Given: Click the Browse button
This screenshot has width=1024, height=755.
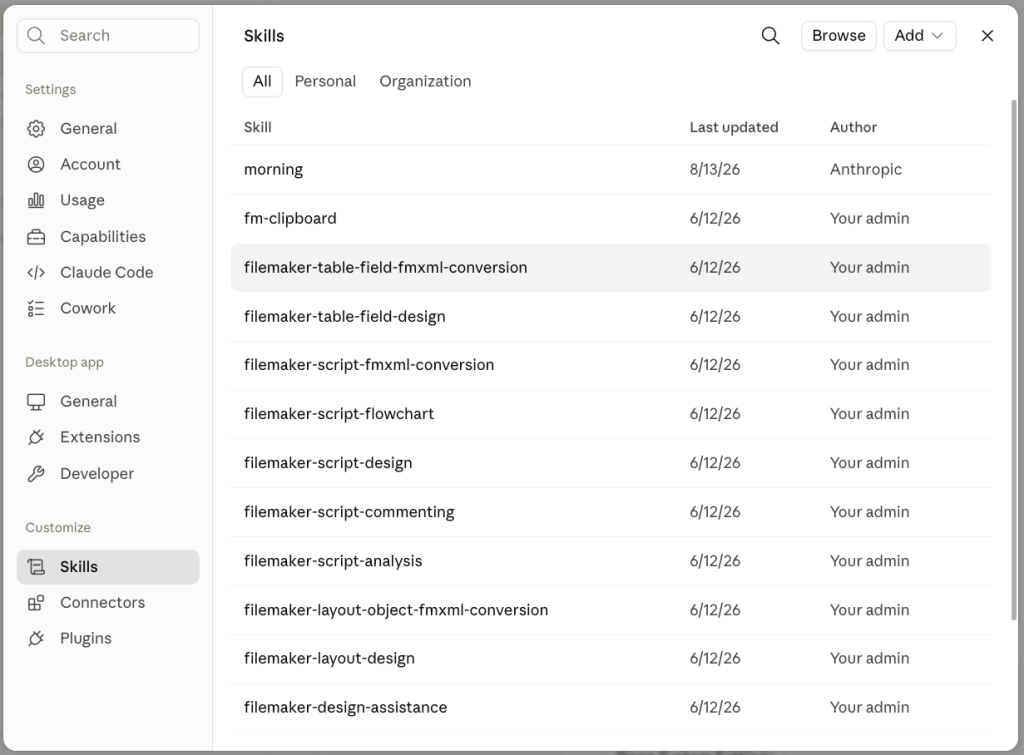Looking at the screenshot, I should (839, 36).
